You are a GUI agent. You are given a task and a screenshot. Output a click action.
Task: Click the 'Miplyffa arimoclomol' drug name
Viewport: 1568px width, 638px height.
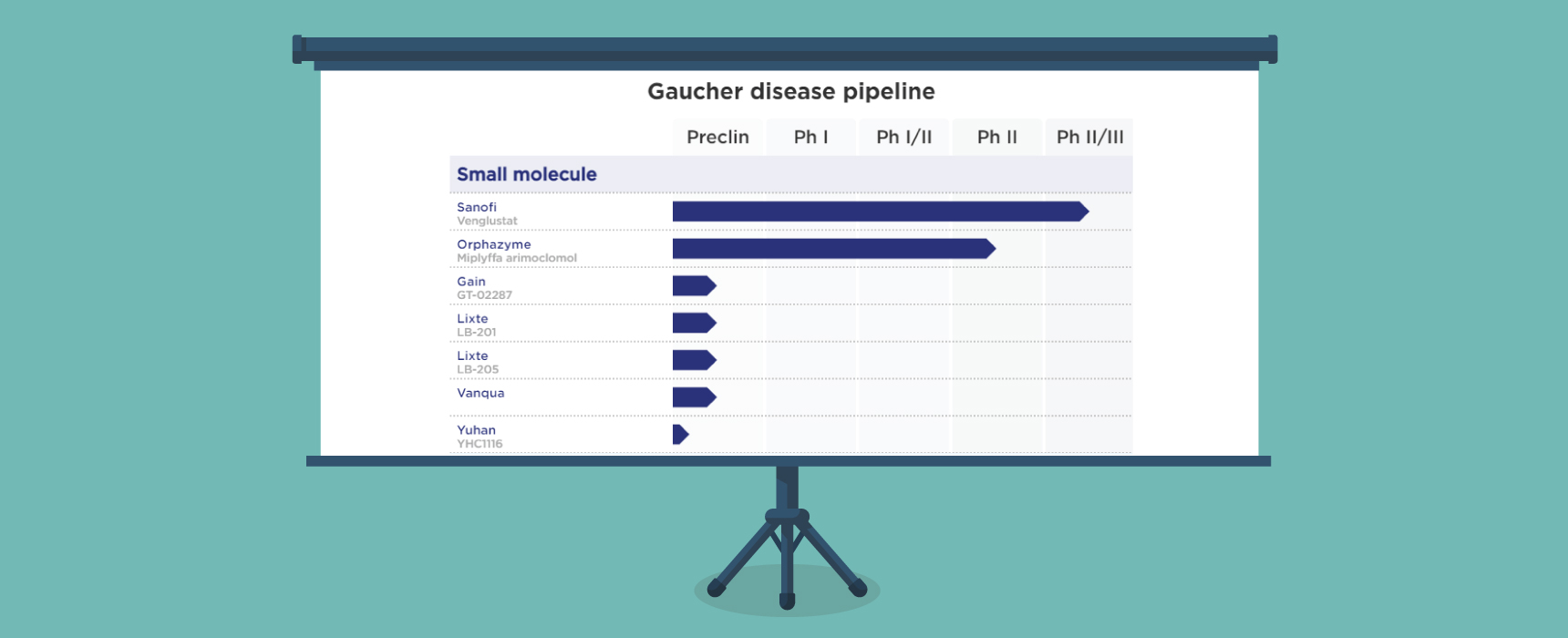pyautogui.click(x=517, y=258)
